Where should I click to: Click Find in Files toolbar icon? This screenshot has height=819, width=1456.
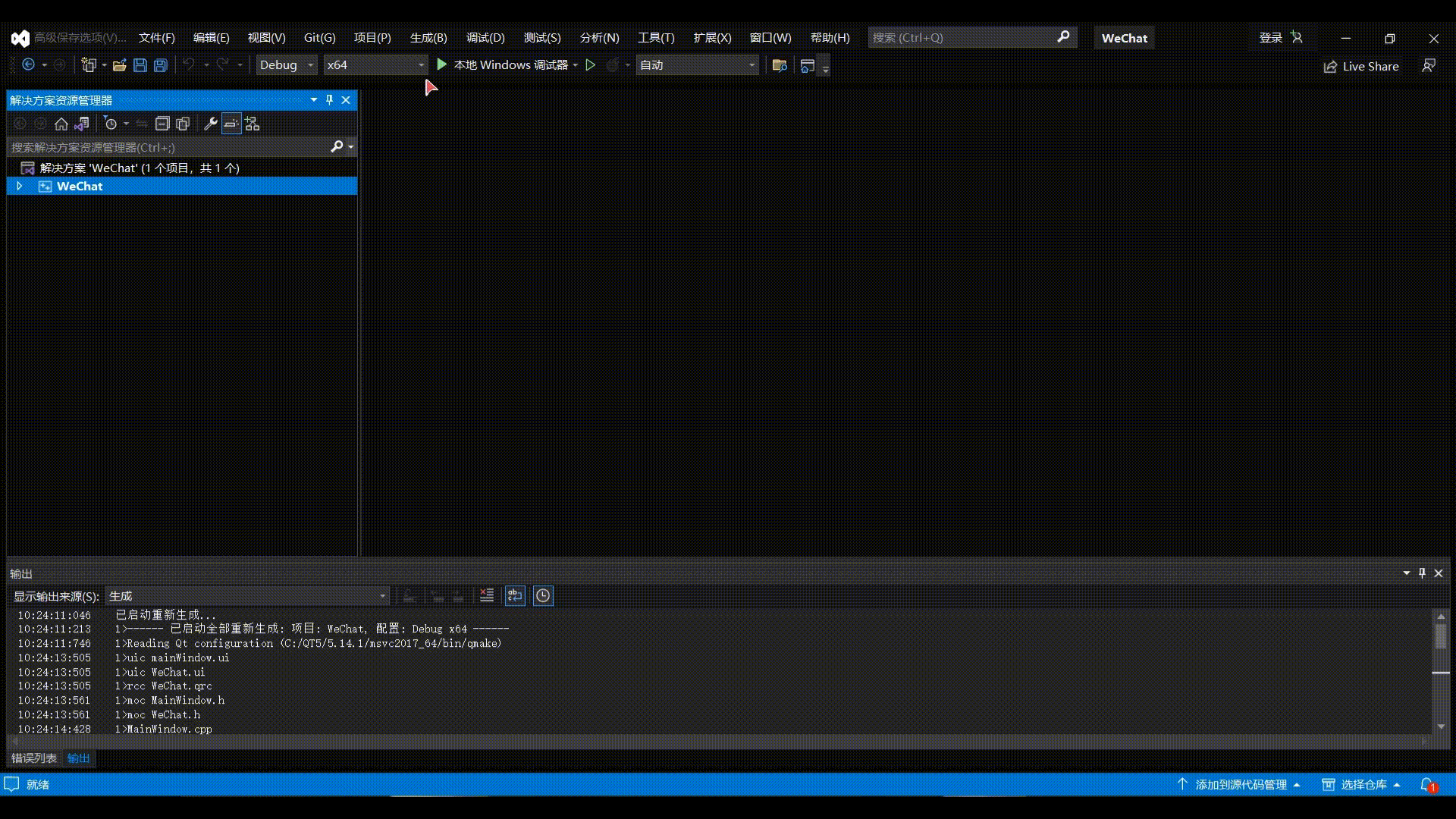coord(779,65)
